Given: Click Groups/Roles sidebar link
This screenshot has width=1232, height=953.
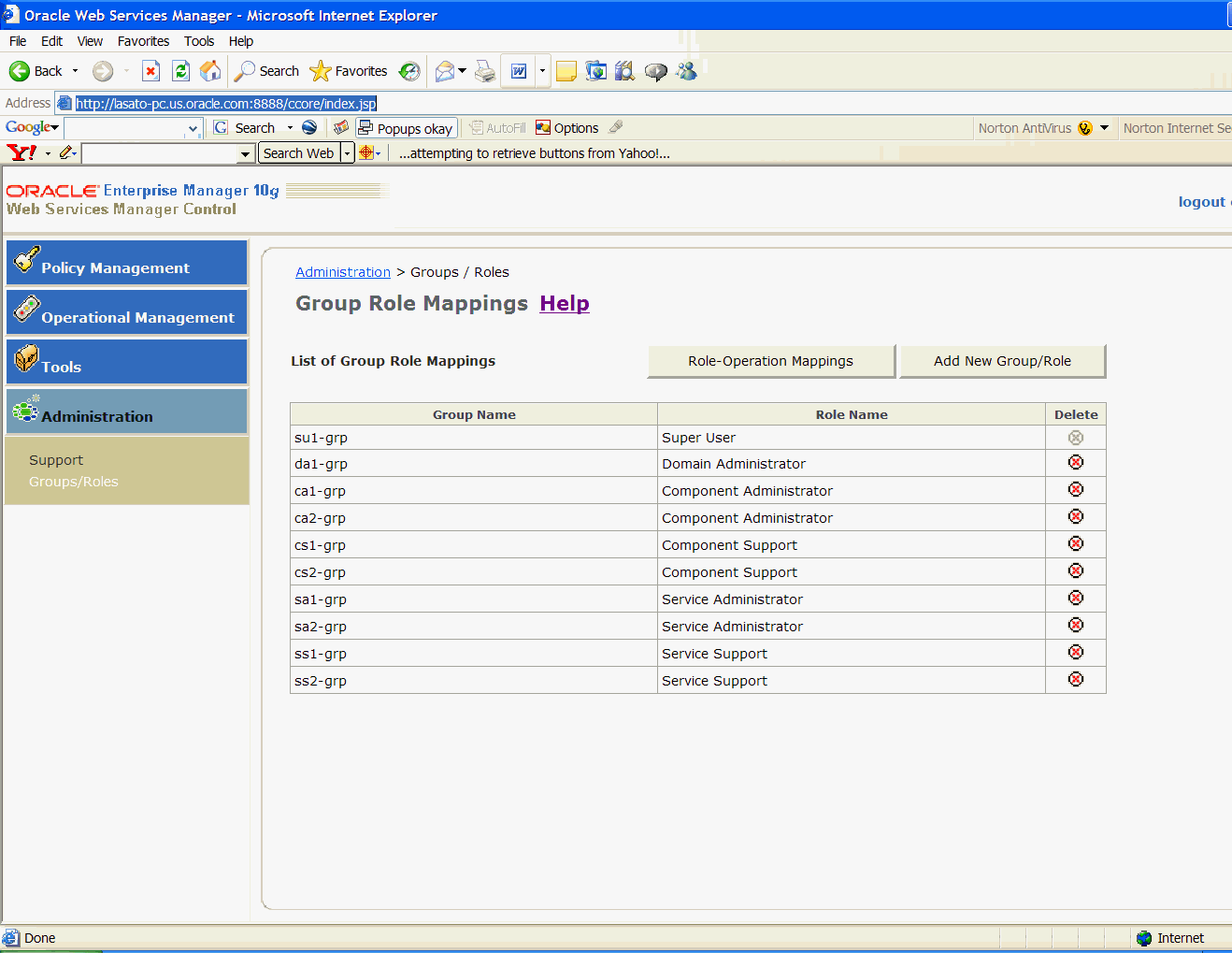Looking at the screenshot, I should [x=74, y=482].
